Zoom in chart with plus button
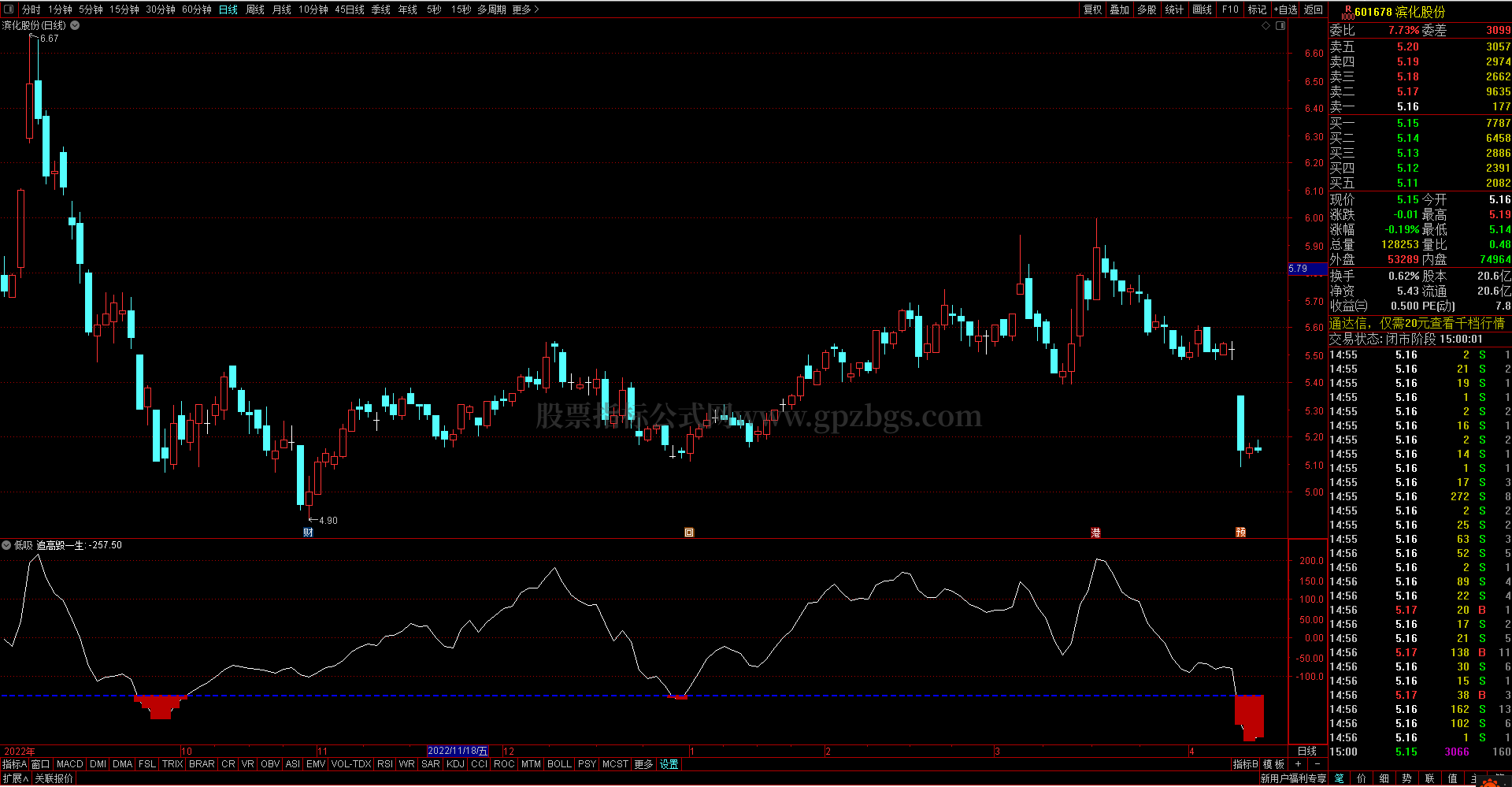Image resolution: width=1512 pixels, height=787 pixels. tap(1298, 764)
